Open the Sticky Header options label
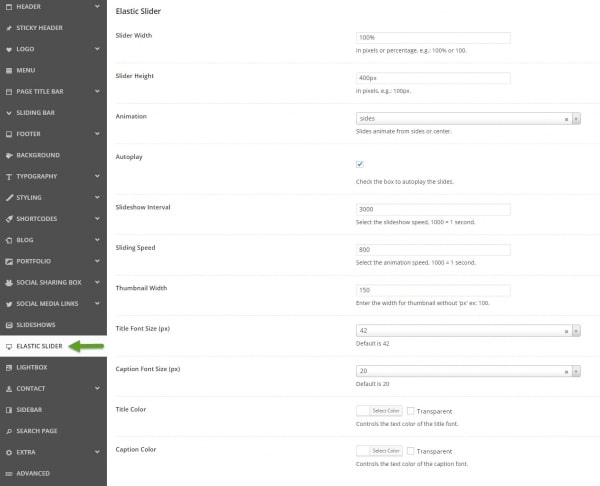Viewport: 600px width, 486px height. (x=39, y=28)
